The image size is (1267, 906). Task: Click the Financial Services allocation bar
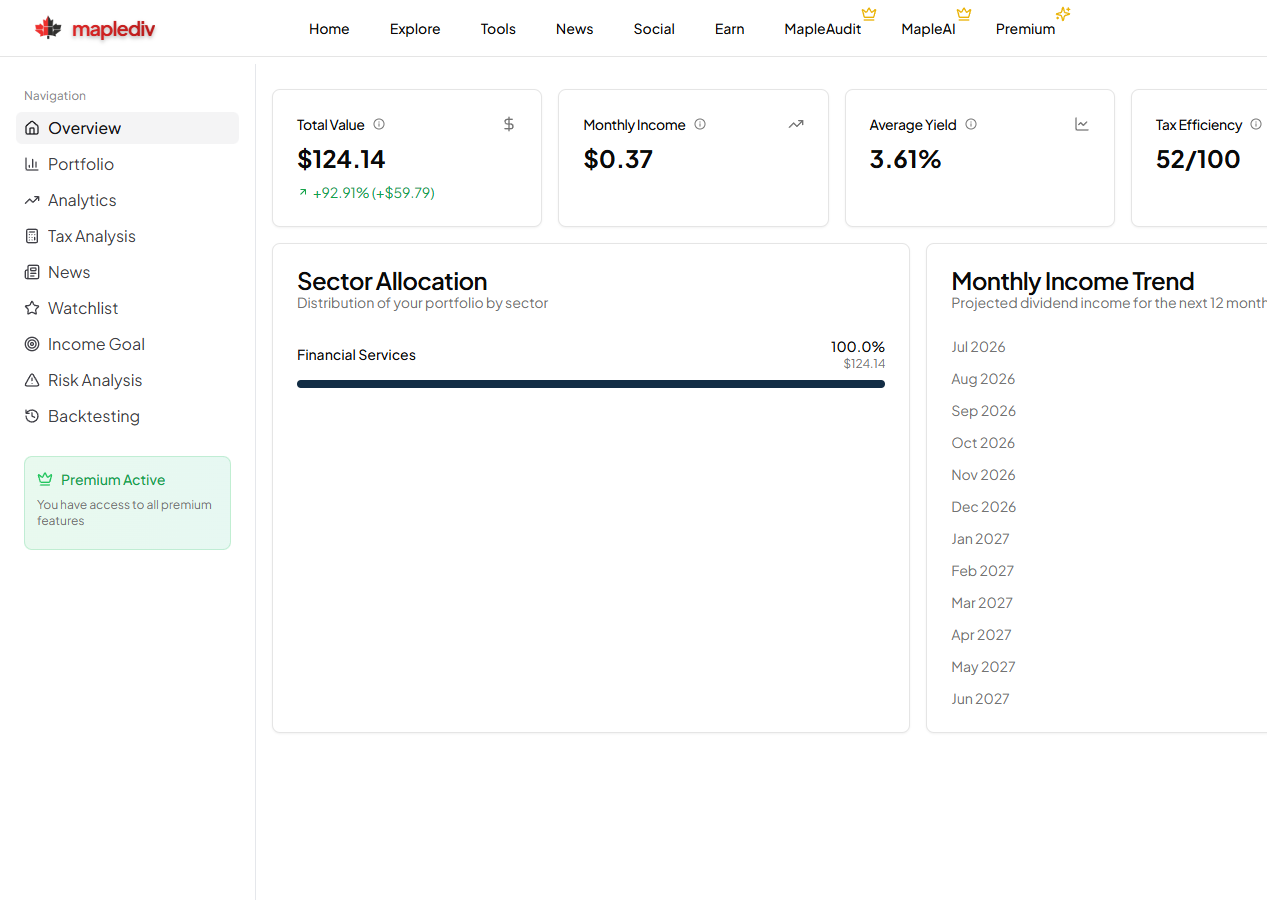click(591, 384)
